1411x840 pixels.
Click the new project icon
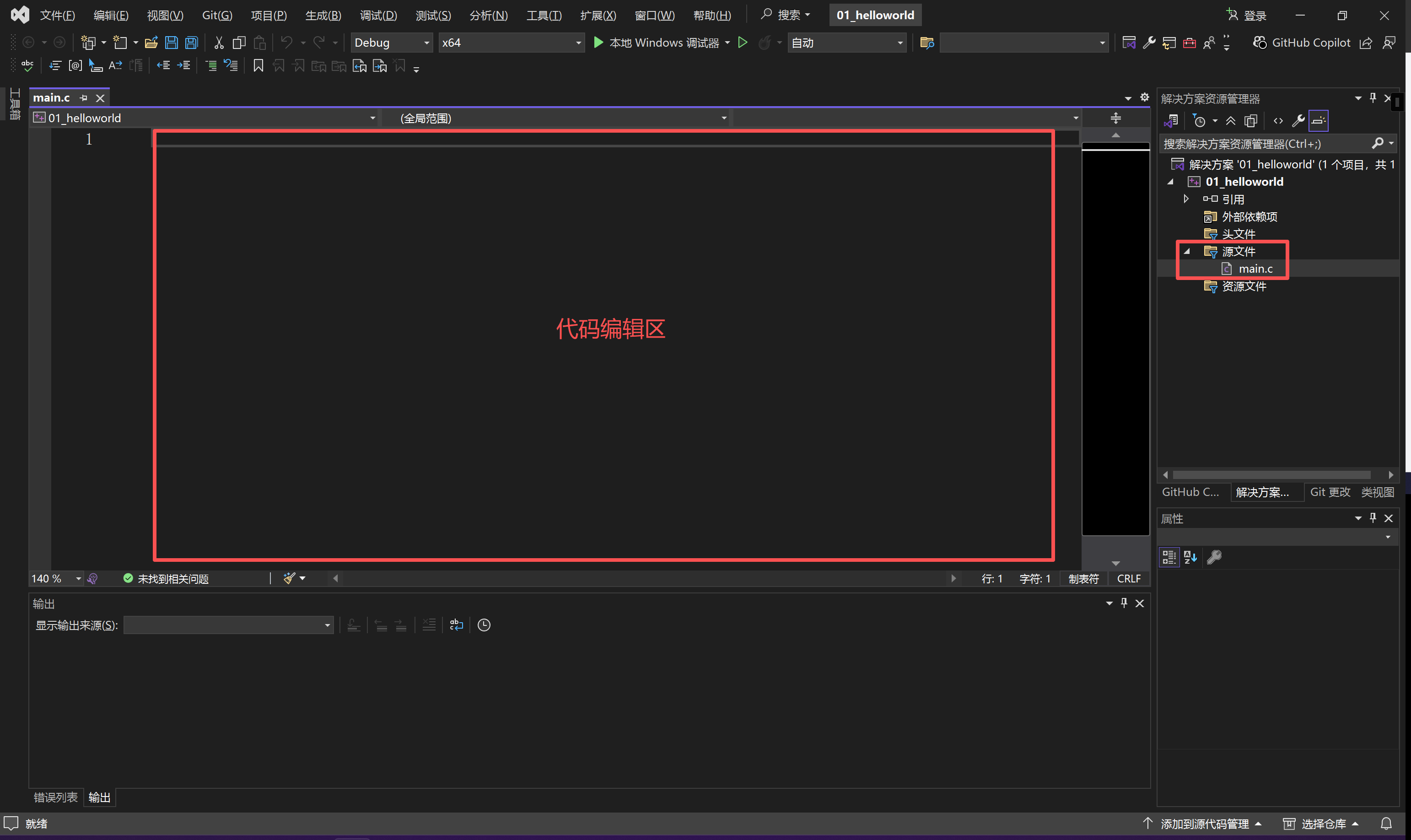click(x=88, y=43)
